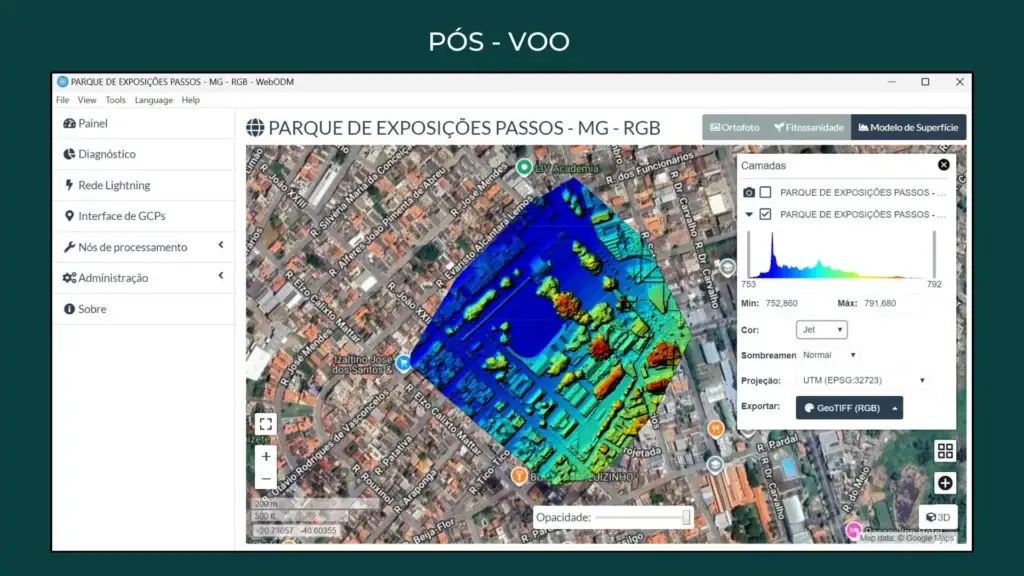Go to Rede Lightning
Screen dimensions: 1024x576
(x=114, y=185)
